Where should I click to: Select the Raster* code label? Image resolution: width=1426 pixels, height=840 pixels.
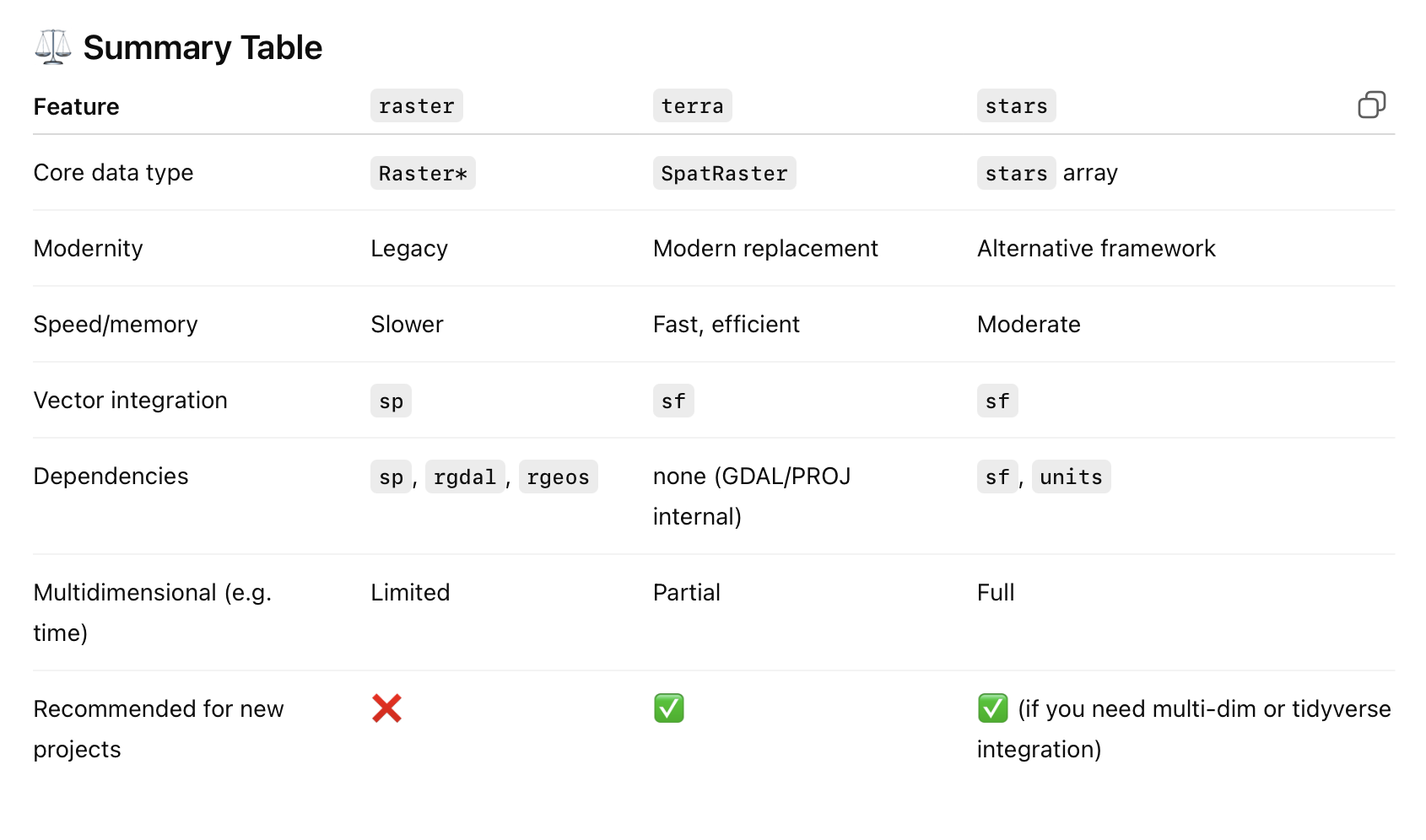(423, 174)
